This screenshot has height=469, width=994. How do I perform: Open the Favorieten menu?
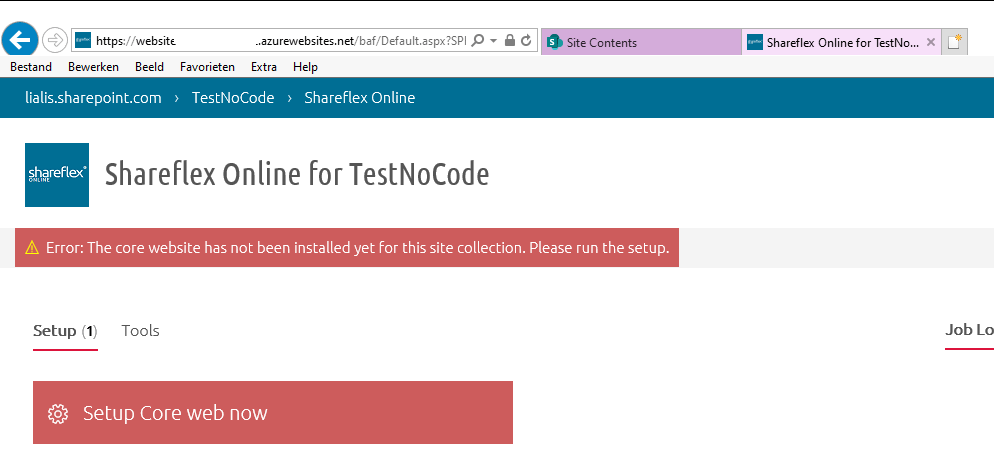pyautogui.click(x=207, y=67)
